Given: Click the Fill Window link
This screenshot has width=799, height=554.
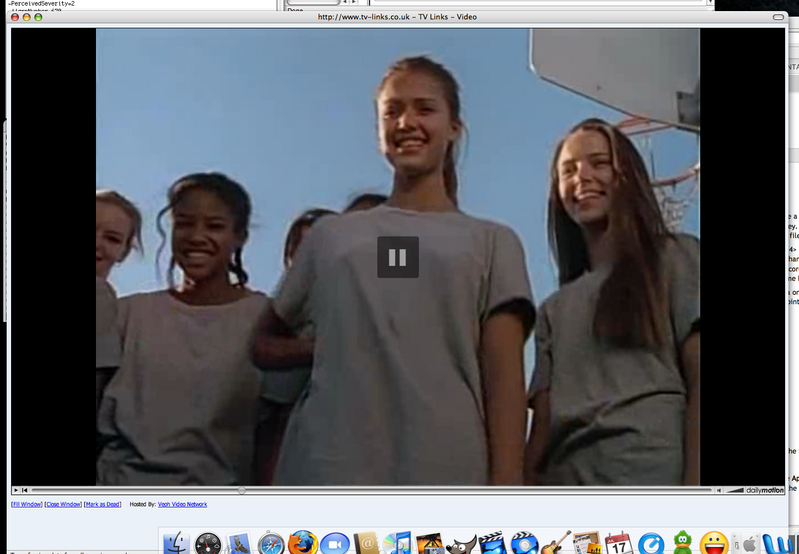Looking at the screenshot, I should pos(26,504).
